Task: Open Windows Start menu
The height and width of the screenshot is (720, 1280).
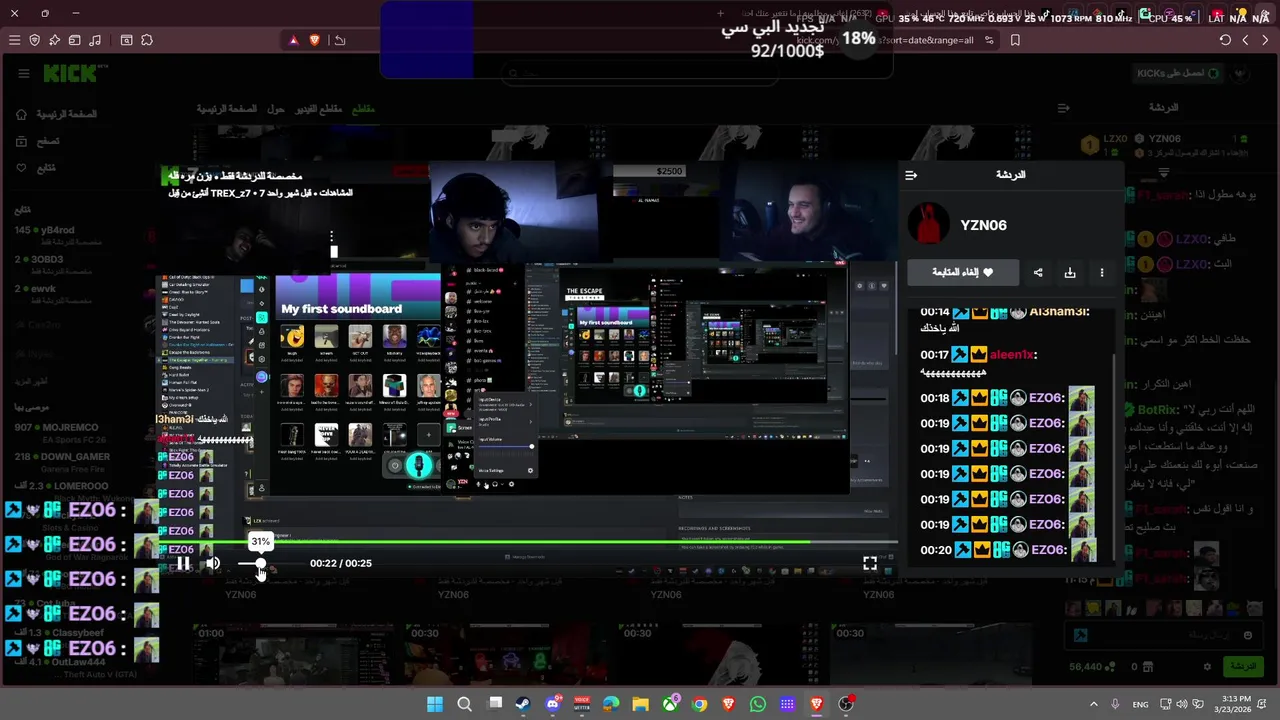Action: [435, 704]
